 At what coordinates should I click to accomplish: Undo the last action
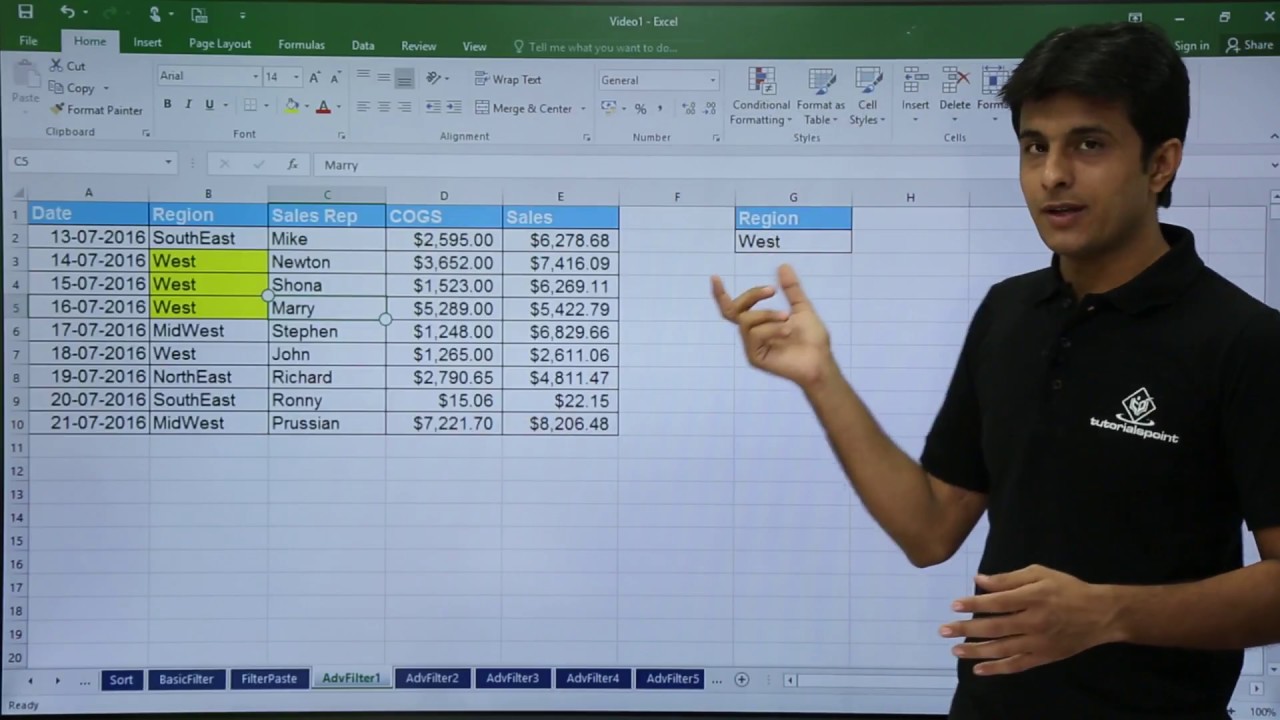point(67,12)
